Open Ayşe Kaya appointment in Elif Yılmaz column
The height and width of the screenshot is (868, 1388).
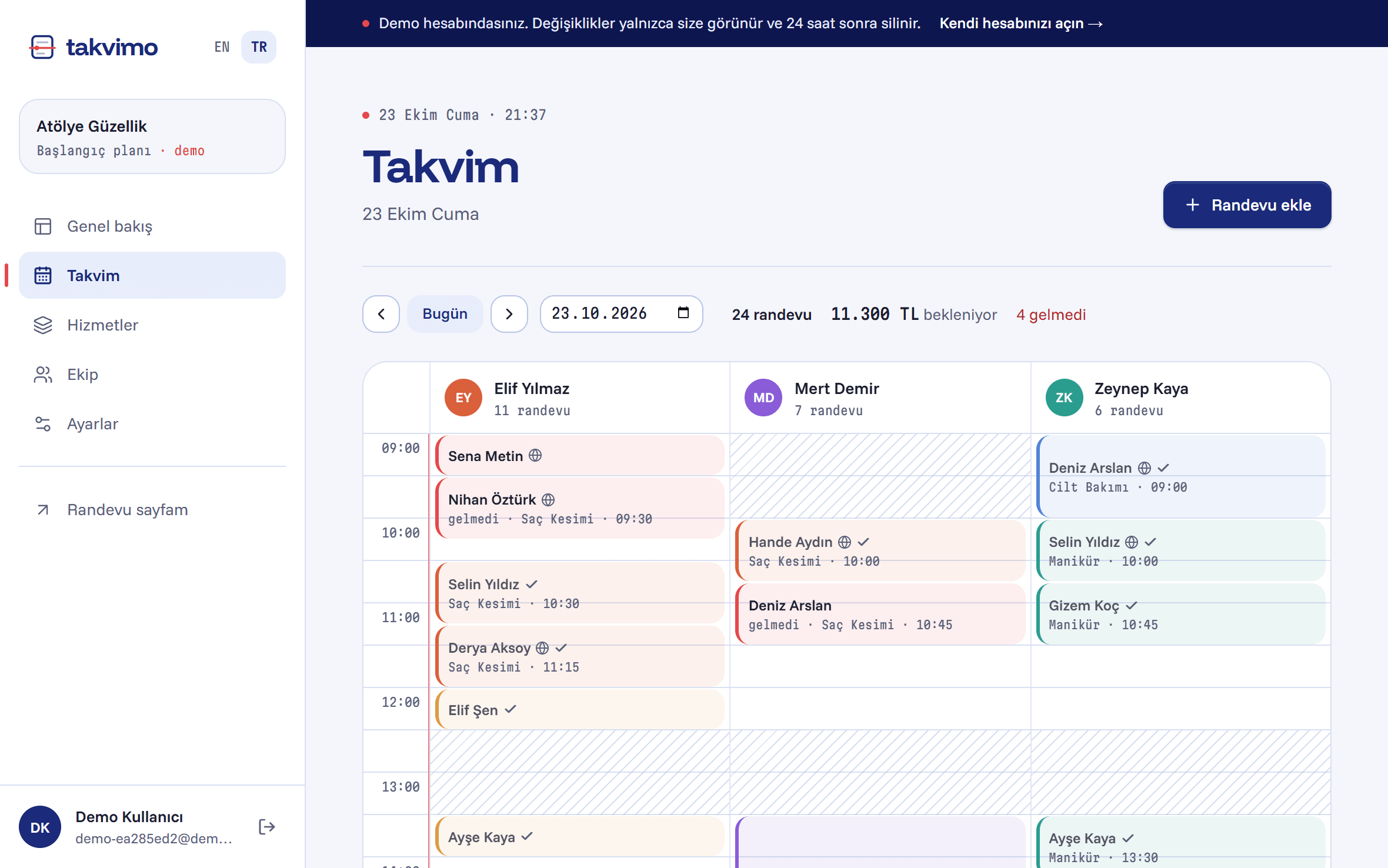coord(580,836)
